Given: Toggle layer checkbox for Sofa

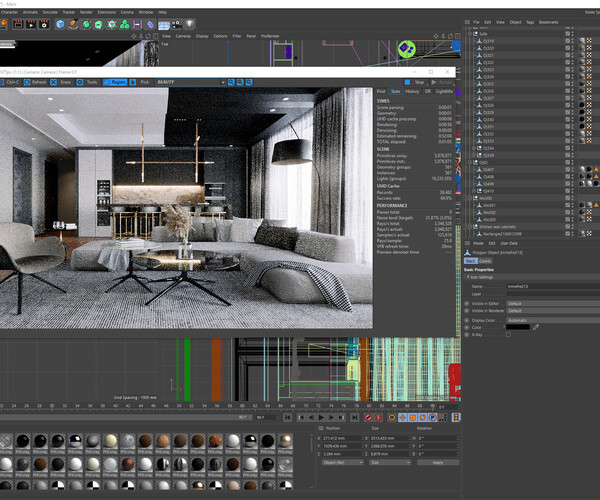Looking at the screenshot, I should [568, 34].
